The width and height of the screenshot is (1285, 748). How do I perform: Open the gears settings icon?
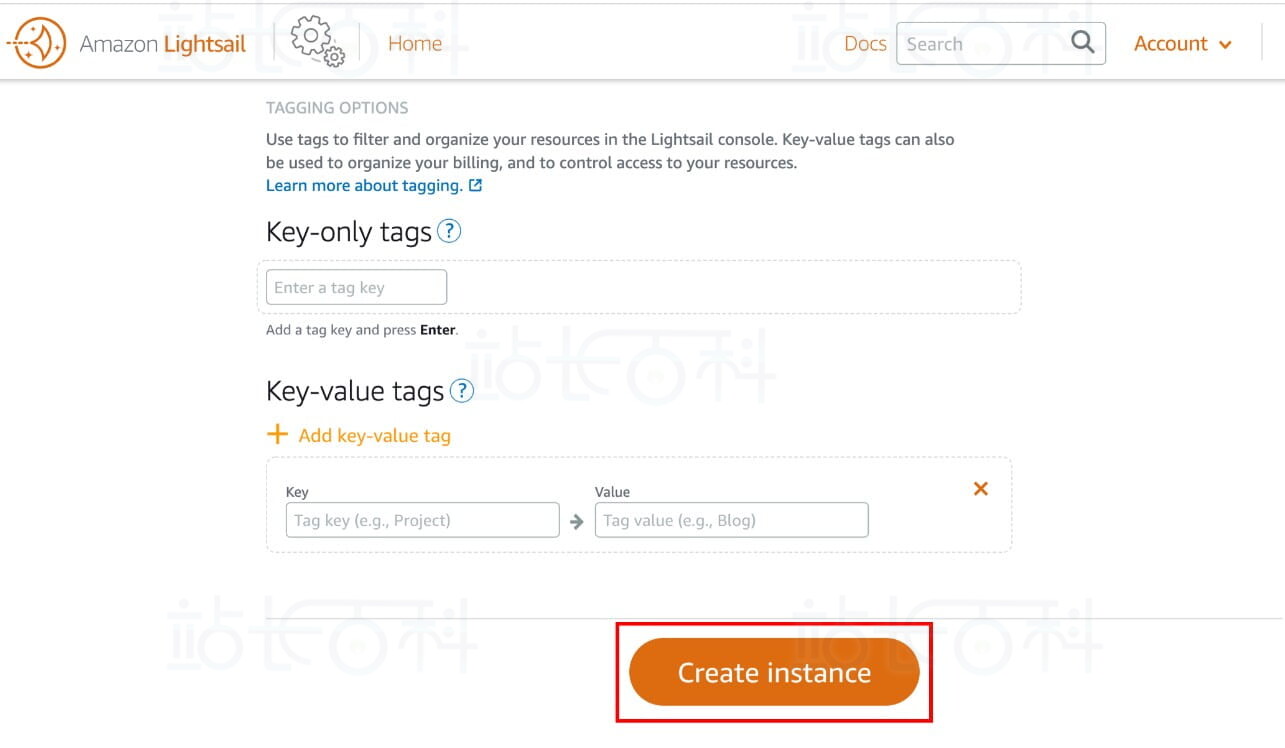click(317, 43)
